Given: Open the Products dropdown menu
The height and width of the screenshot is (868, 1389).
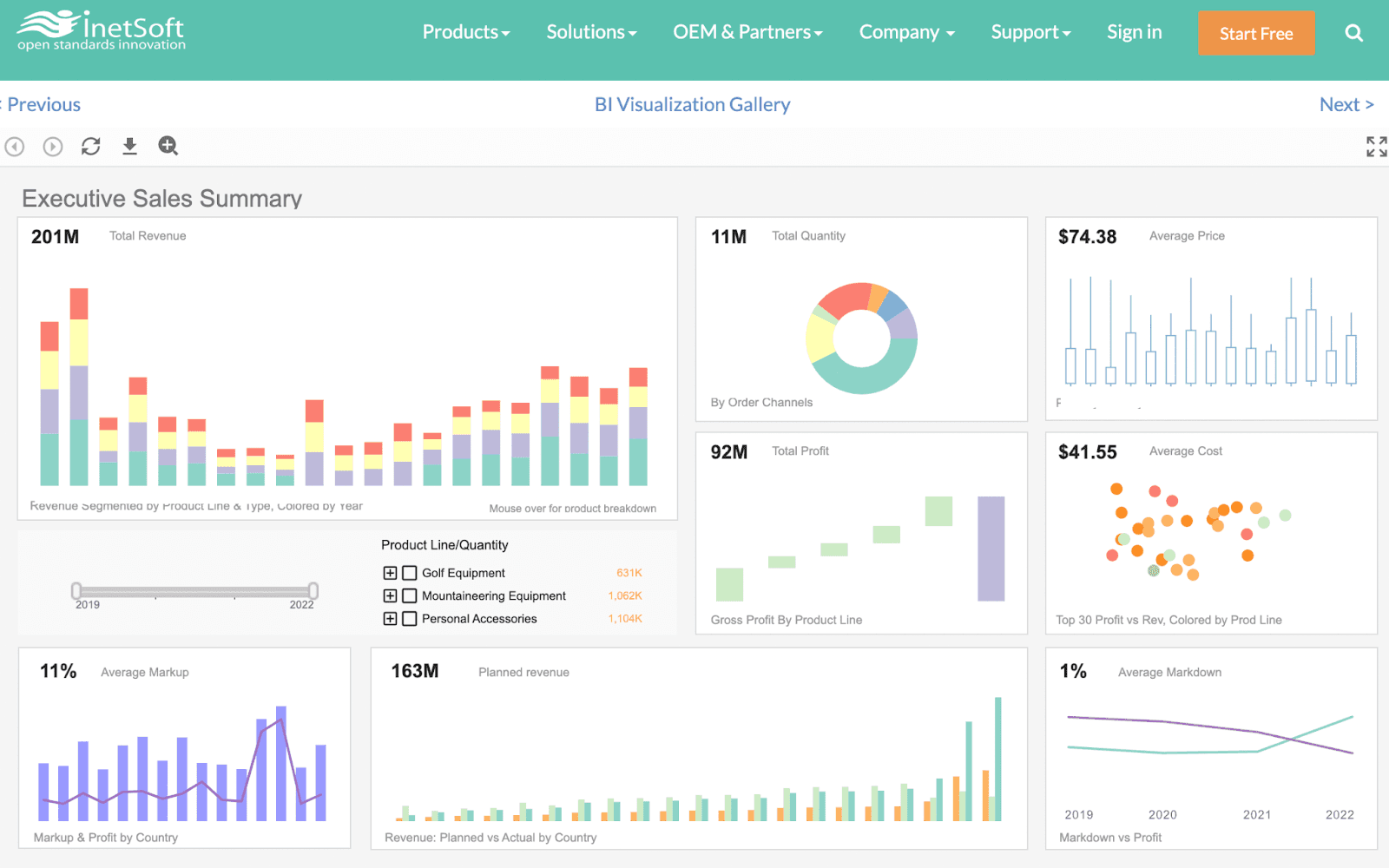Looking at the screenshot, I should pyautogui.click(x=466, y=32).
